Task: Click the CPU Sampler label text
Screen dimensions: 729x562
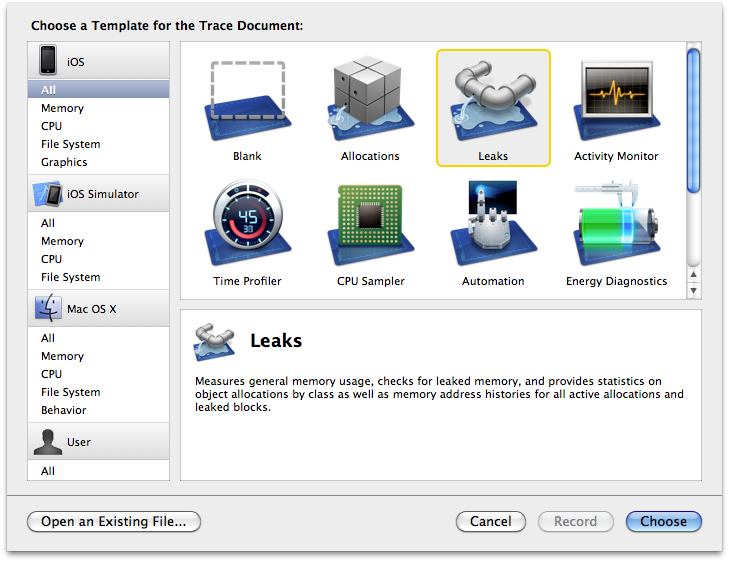Action: pyautogui.click(x=371, y=282)
